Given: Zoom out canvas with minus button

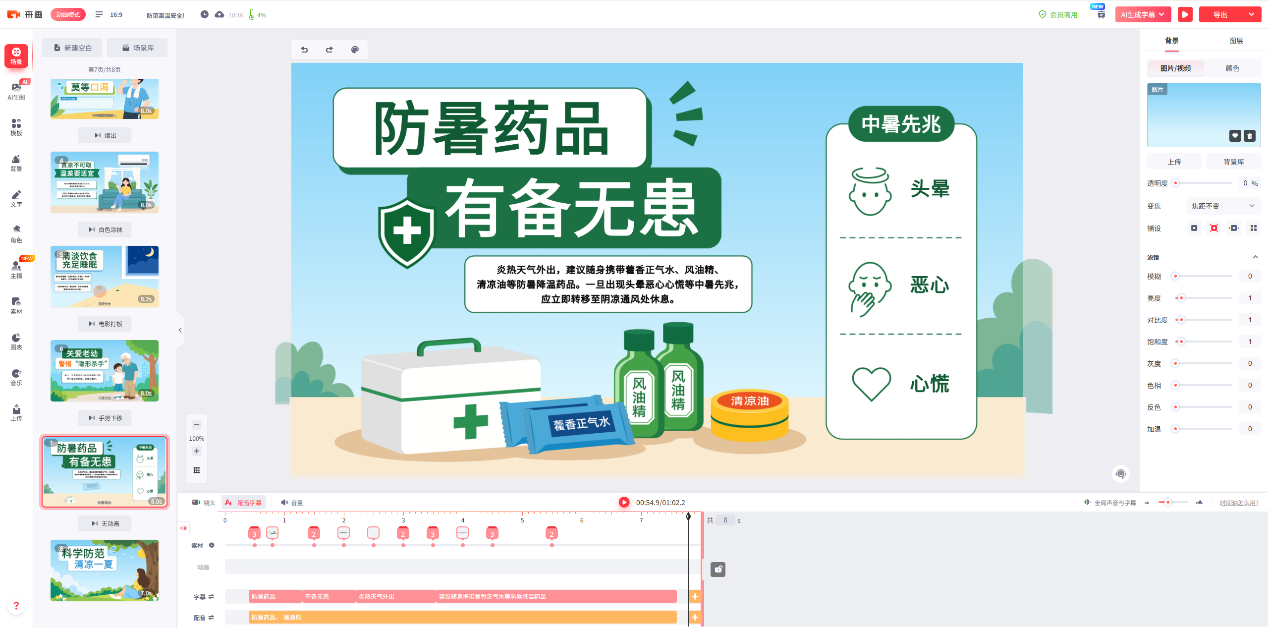Looking at the screenshot, I should click(x=197, y=424).
